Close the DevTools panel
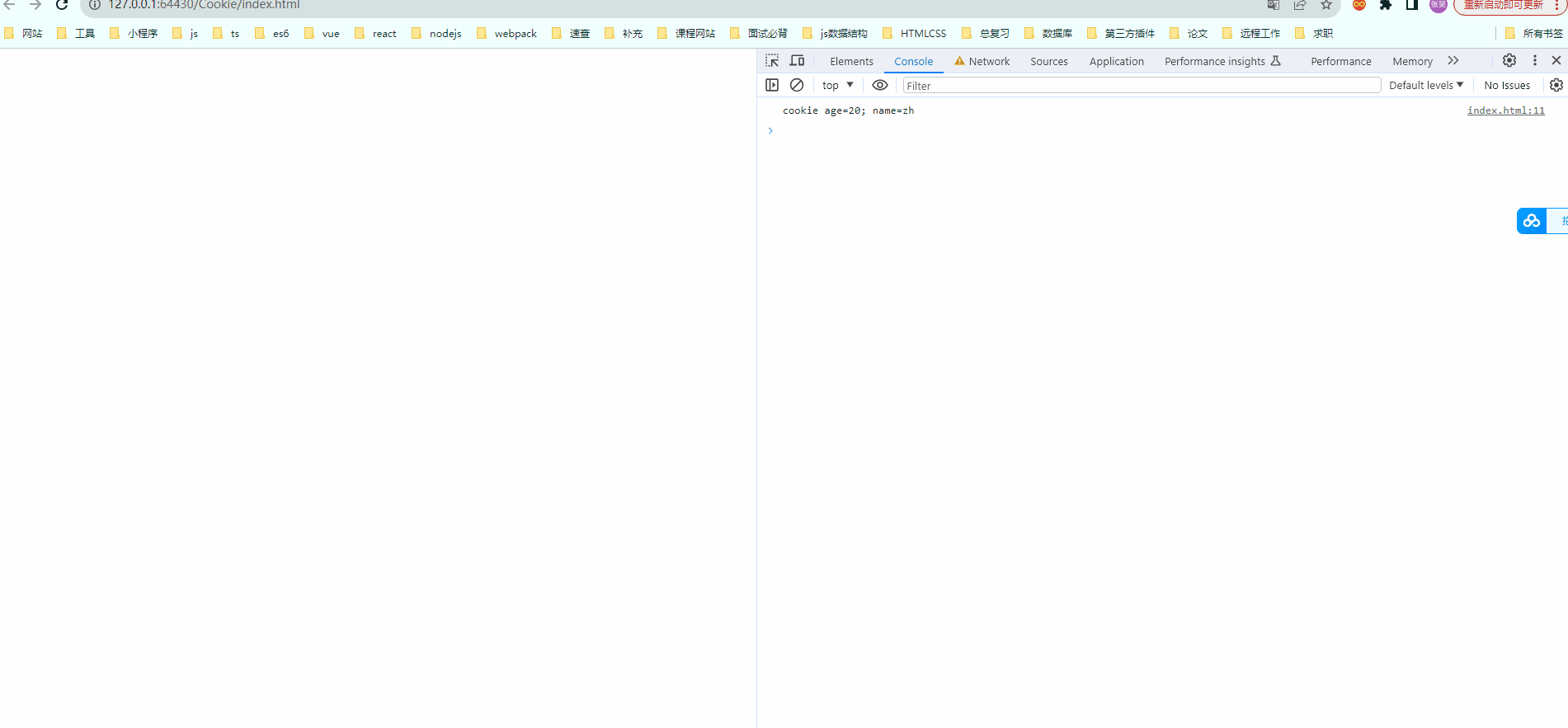1568x728 pixels. coord(1556,60)
